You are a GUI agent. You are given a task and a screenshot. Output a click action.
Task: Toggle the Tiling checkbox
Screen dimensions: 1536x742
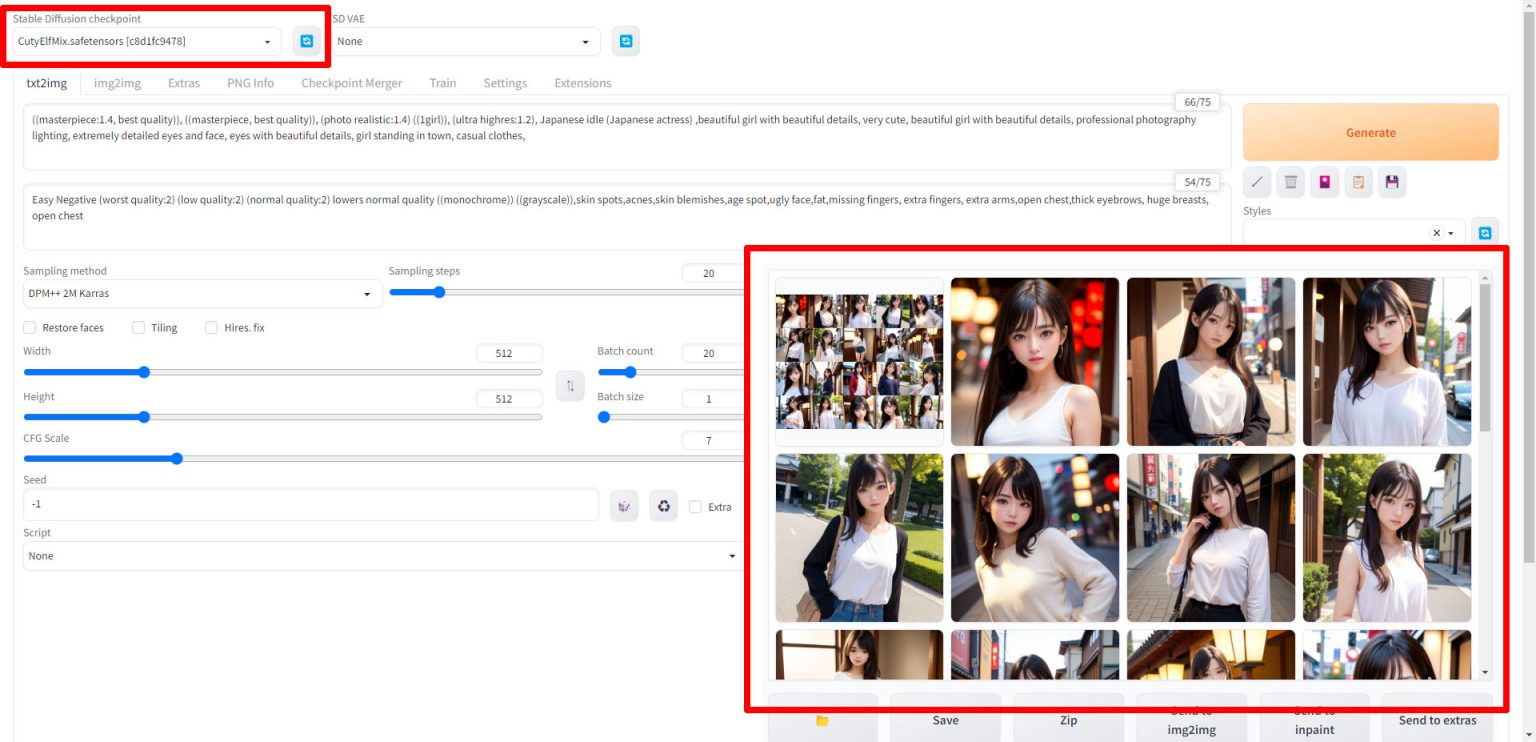pos(139,328)
